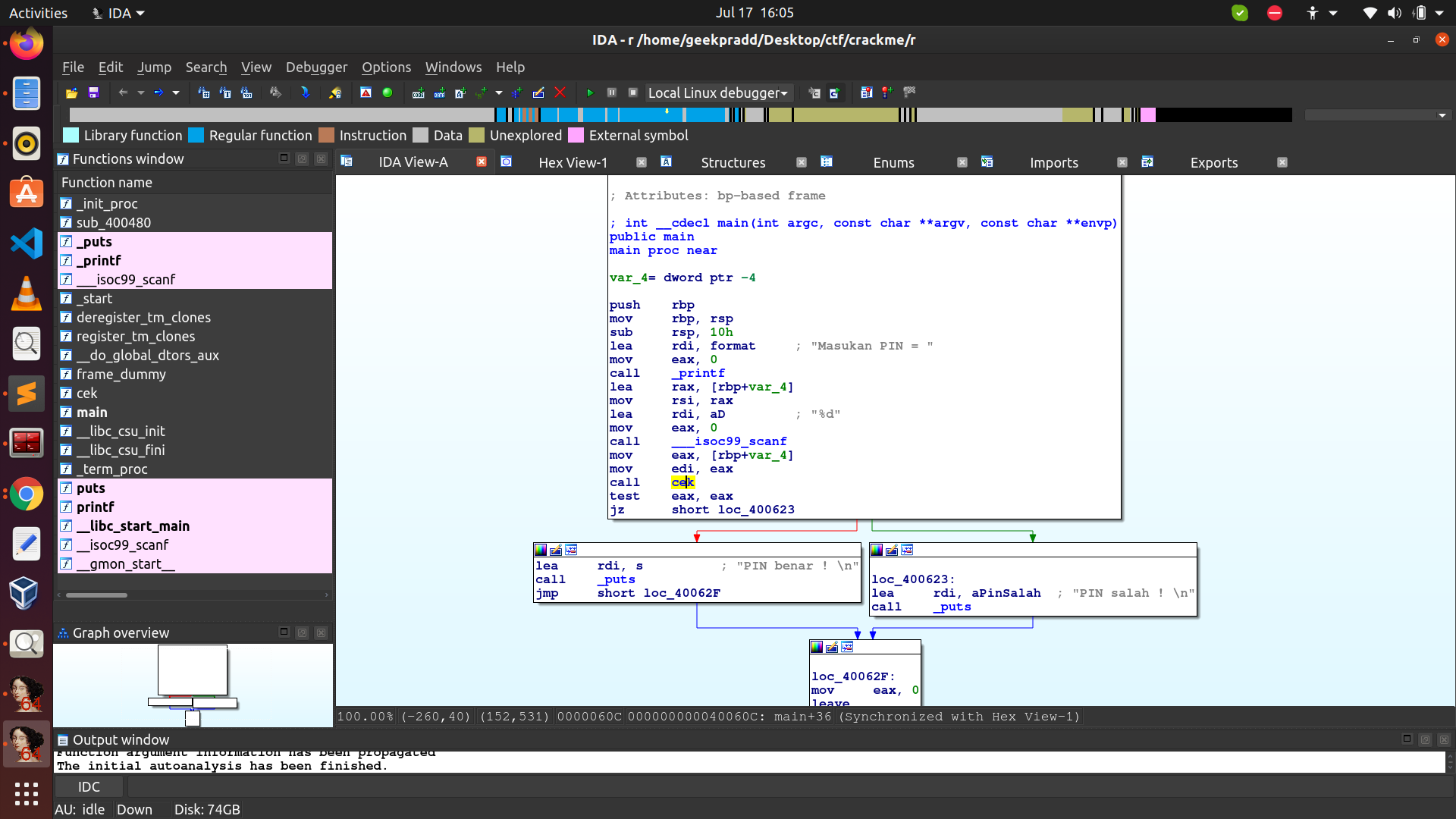Click the IDC command input field

tap(789, 786)
